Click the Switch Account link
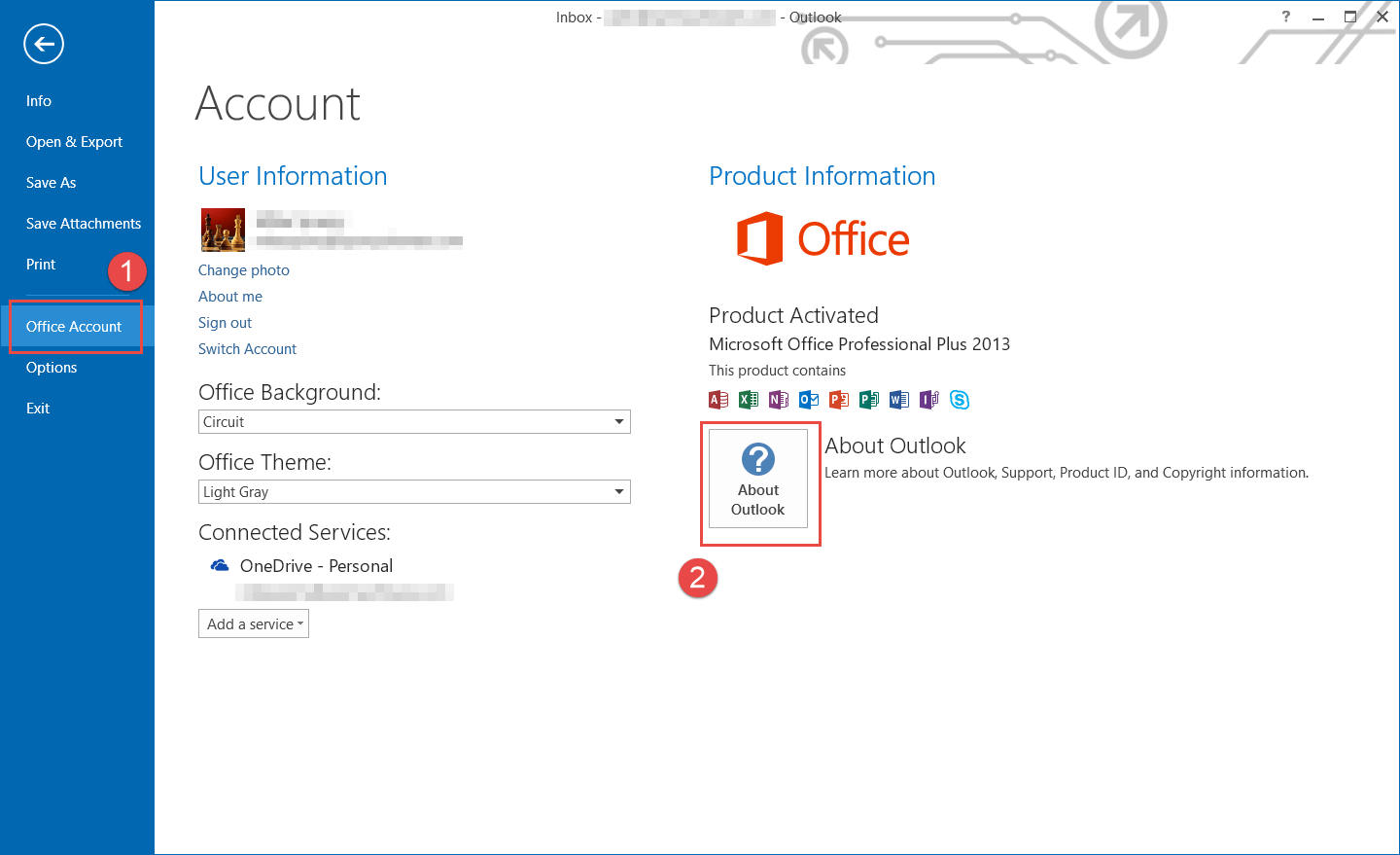This screenshot has height=855, width=1400. [x=247, y=349]
